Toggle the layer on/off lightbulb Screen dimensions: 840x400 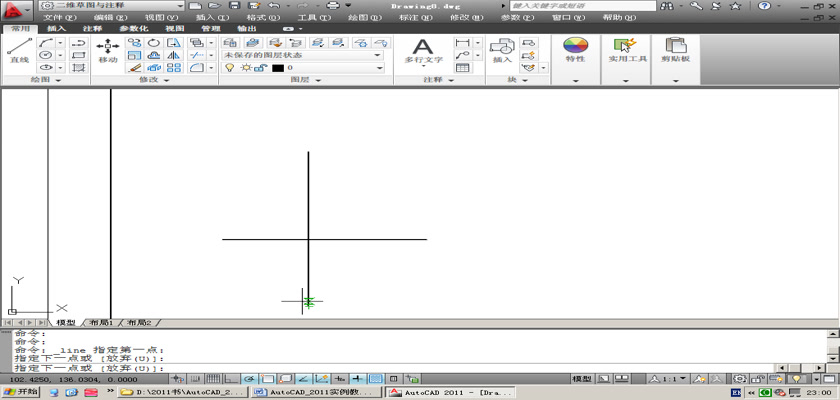[x=230, y=67]
